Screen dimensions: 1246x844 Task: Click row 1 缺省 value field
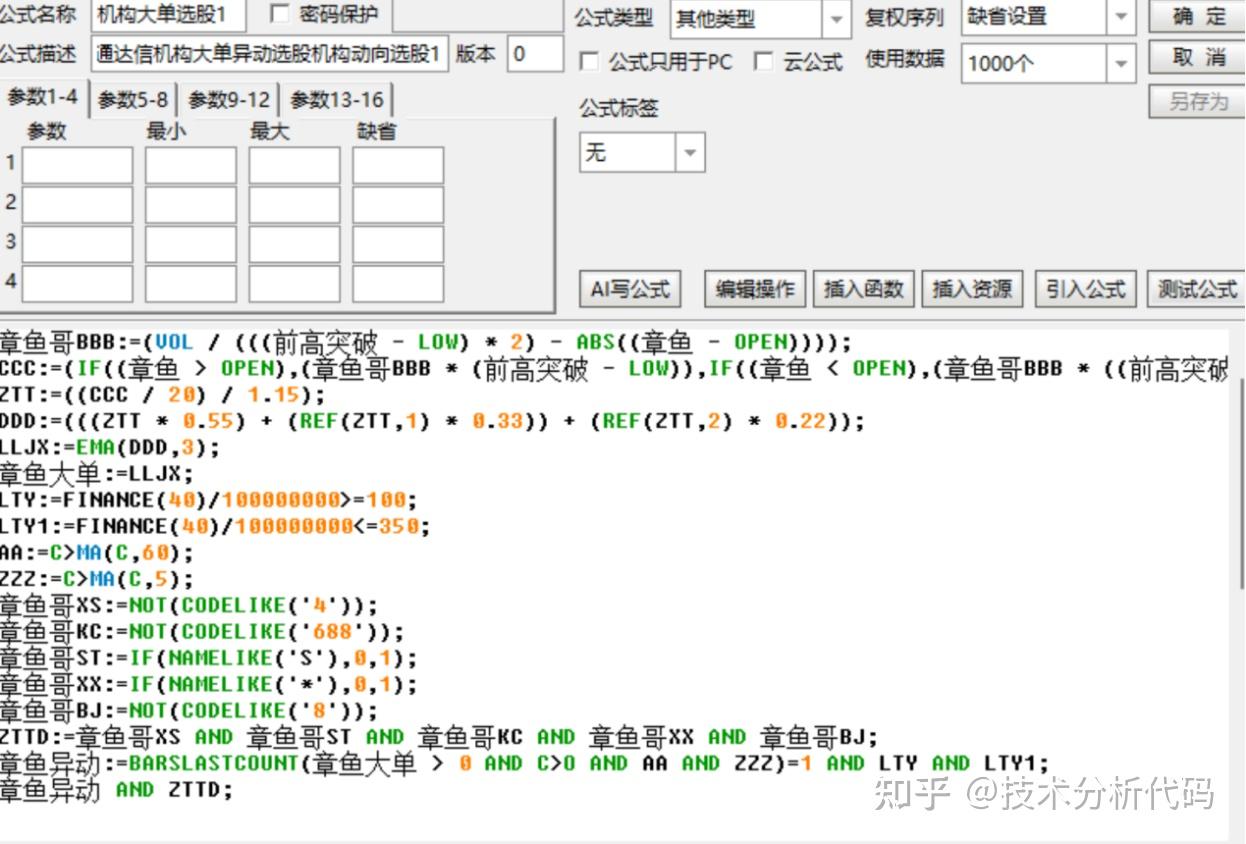click(x=398, y=165)
